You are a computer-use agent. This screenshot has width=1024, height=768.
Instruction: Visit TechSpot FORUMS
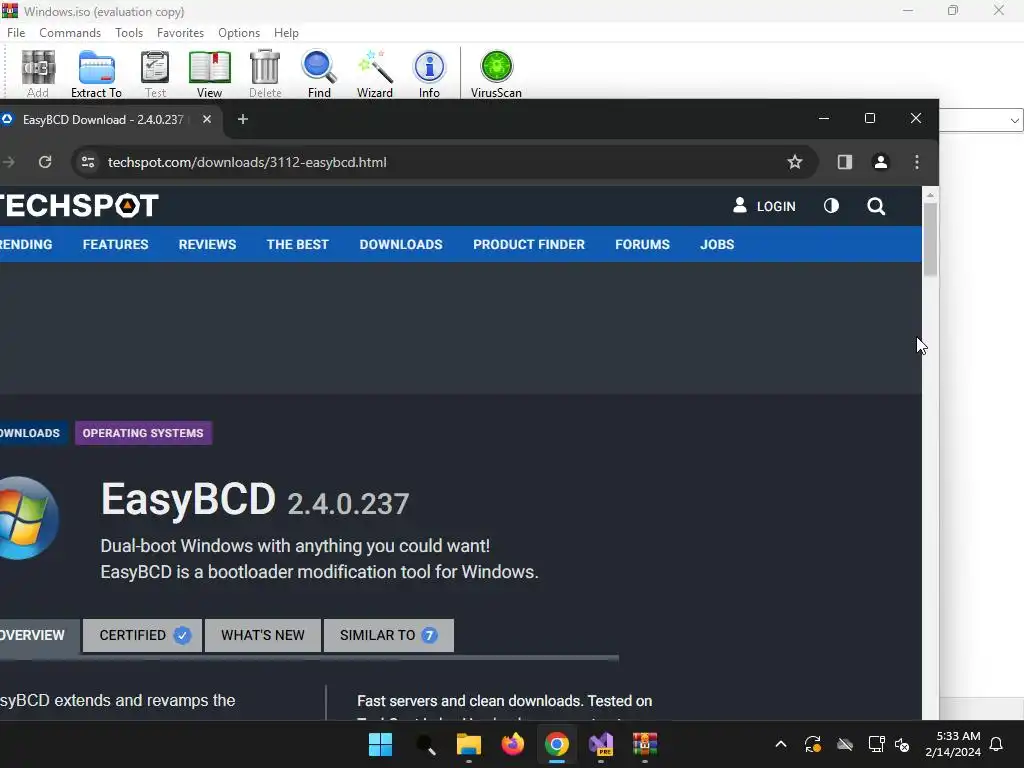click(642, 244)
